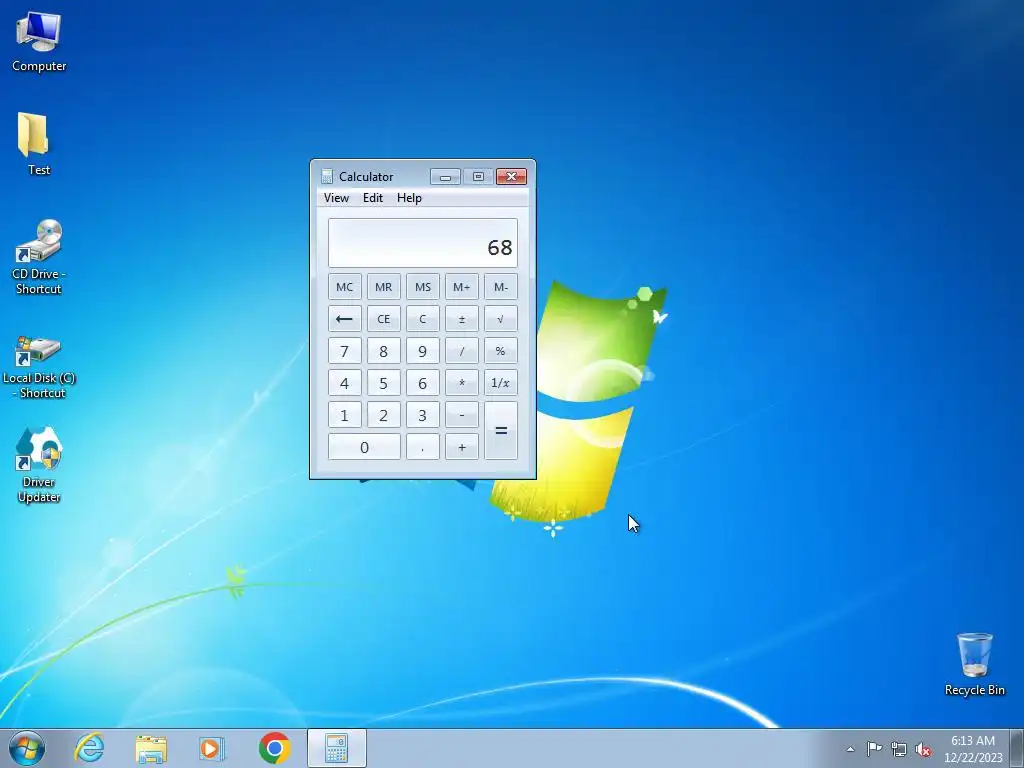Screen dimensions: 1024x768
Task: Click the subtract (-) button
Action: [462, 415]
